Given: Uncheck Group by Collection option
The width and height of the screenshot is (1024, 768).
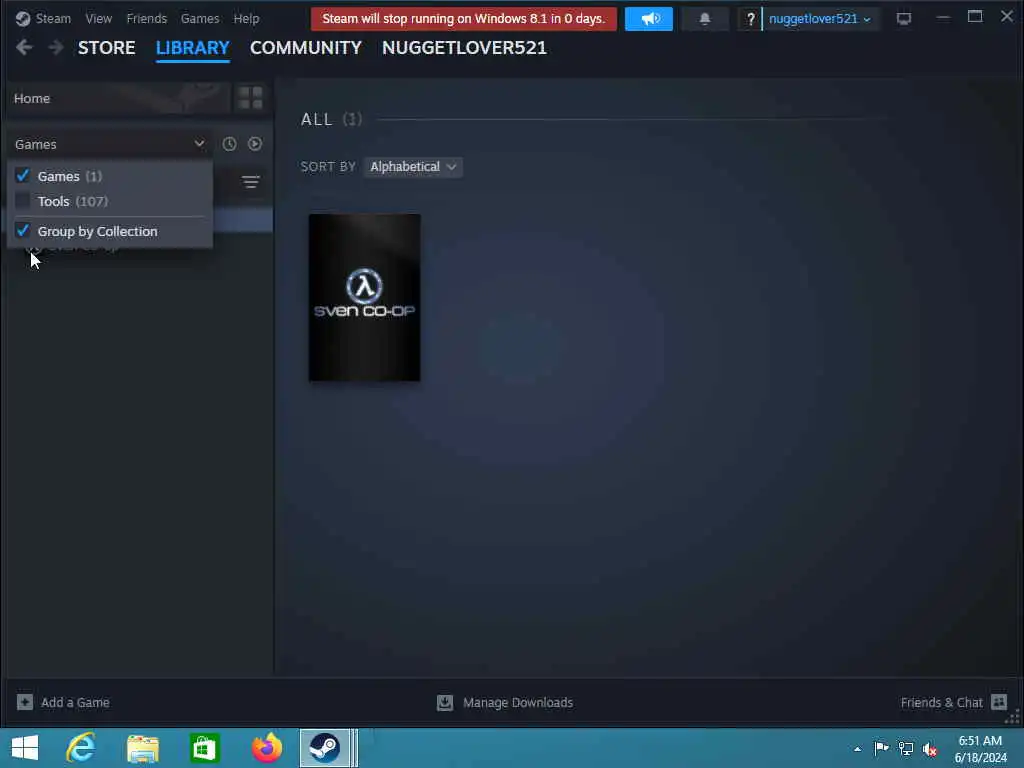Looking at the screenshot, I should (23, 231).
